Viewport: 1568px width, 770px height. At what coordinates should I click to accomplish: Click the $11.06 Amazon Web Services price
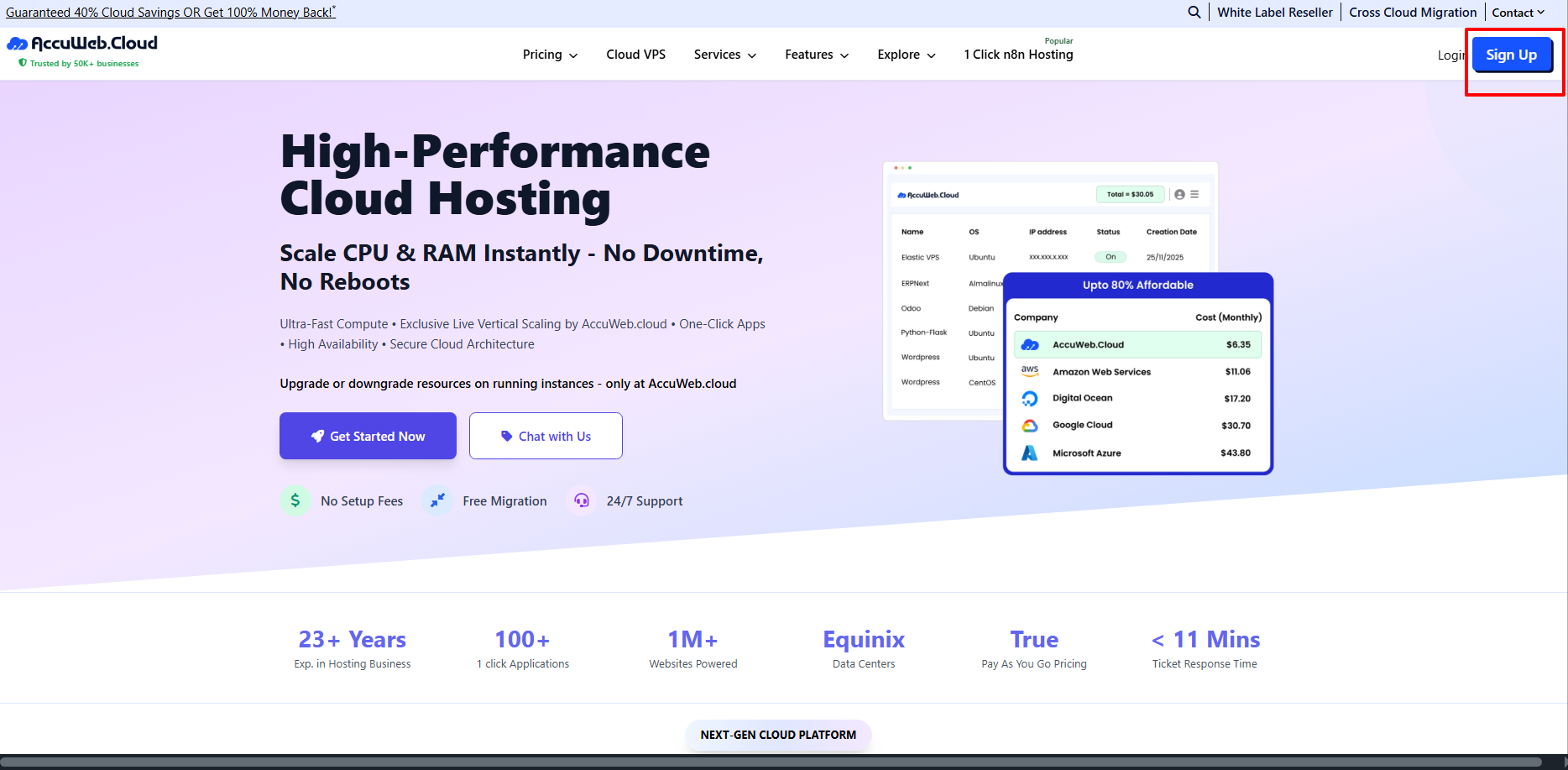click(1238, 371)
